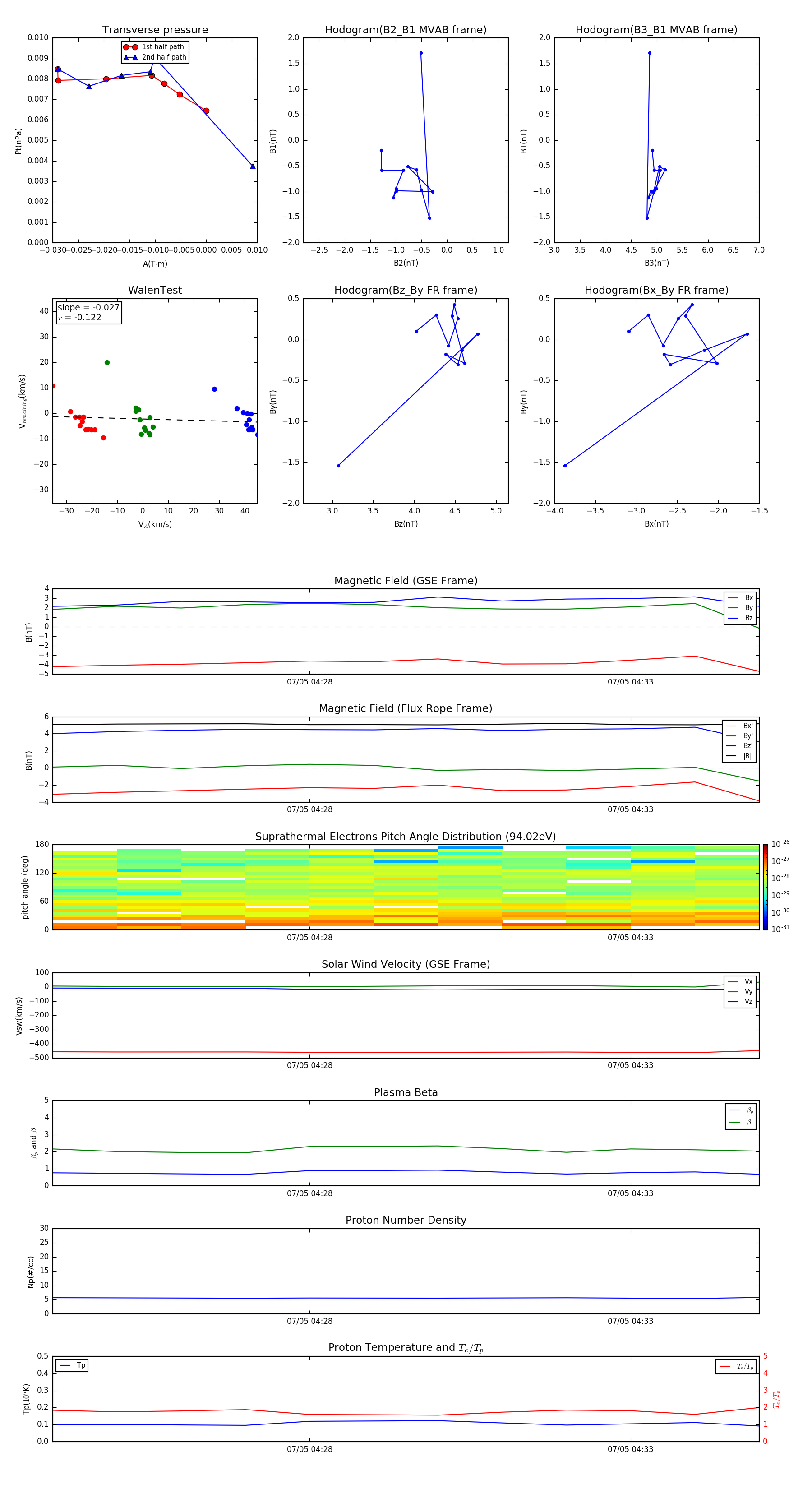
Task: Select the β legend entry below βp
Action: 741,1122
